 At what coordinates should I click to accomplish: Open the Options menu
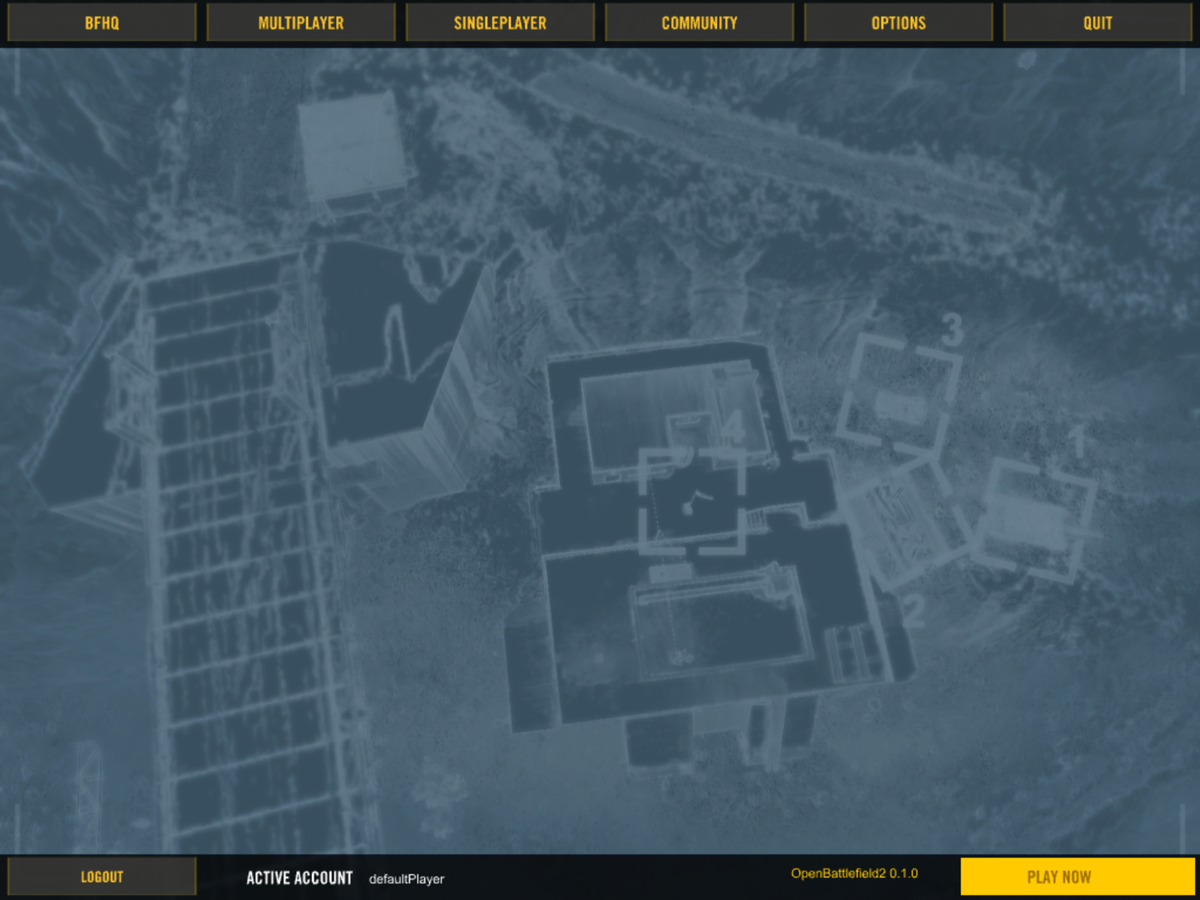898,22
